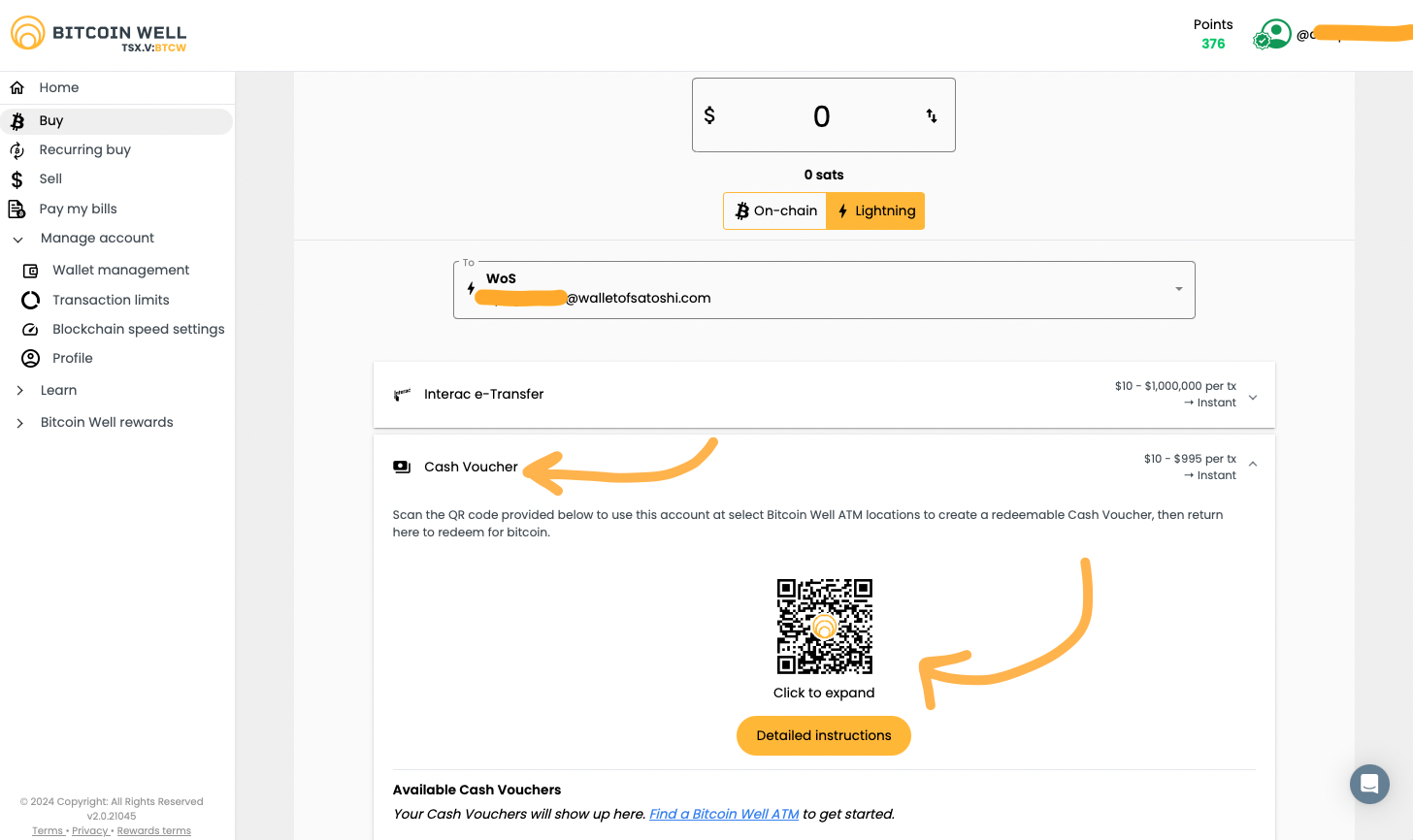Click the Recurring buy cycle icon
The image size is (1413, 840).
16,150
